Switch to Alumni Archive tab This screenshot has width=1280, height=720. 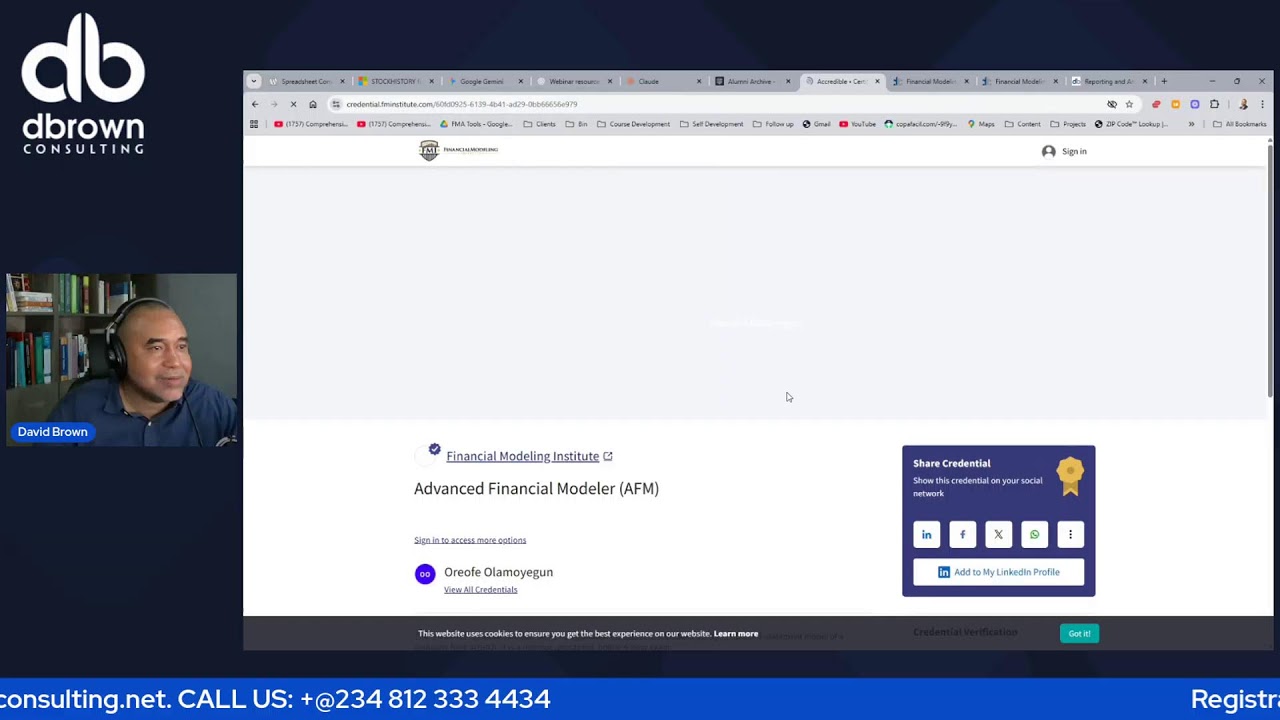751,81
